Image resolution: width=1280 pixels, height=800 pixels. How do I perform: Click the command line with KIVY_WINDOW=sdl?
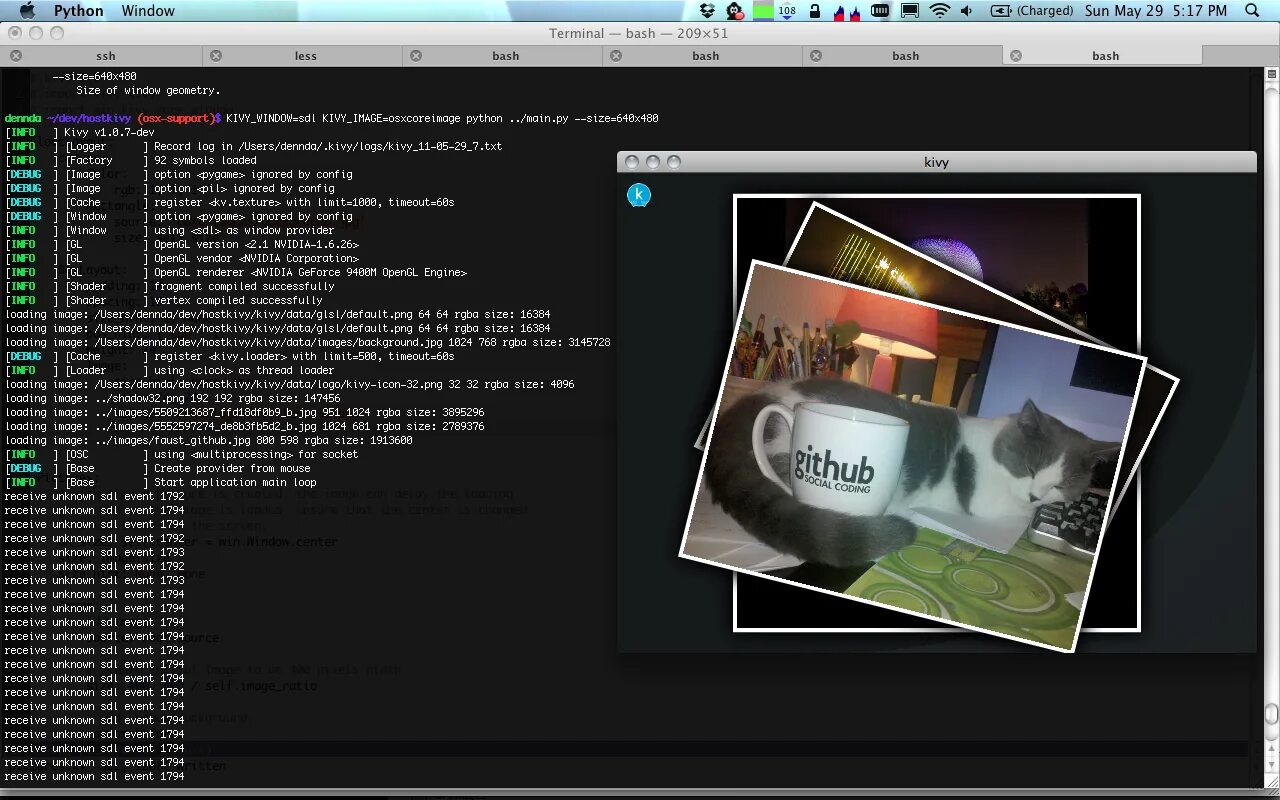332,118
